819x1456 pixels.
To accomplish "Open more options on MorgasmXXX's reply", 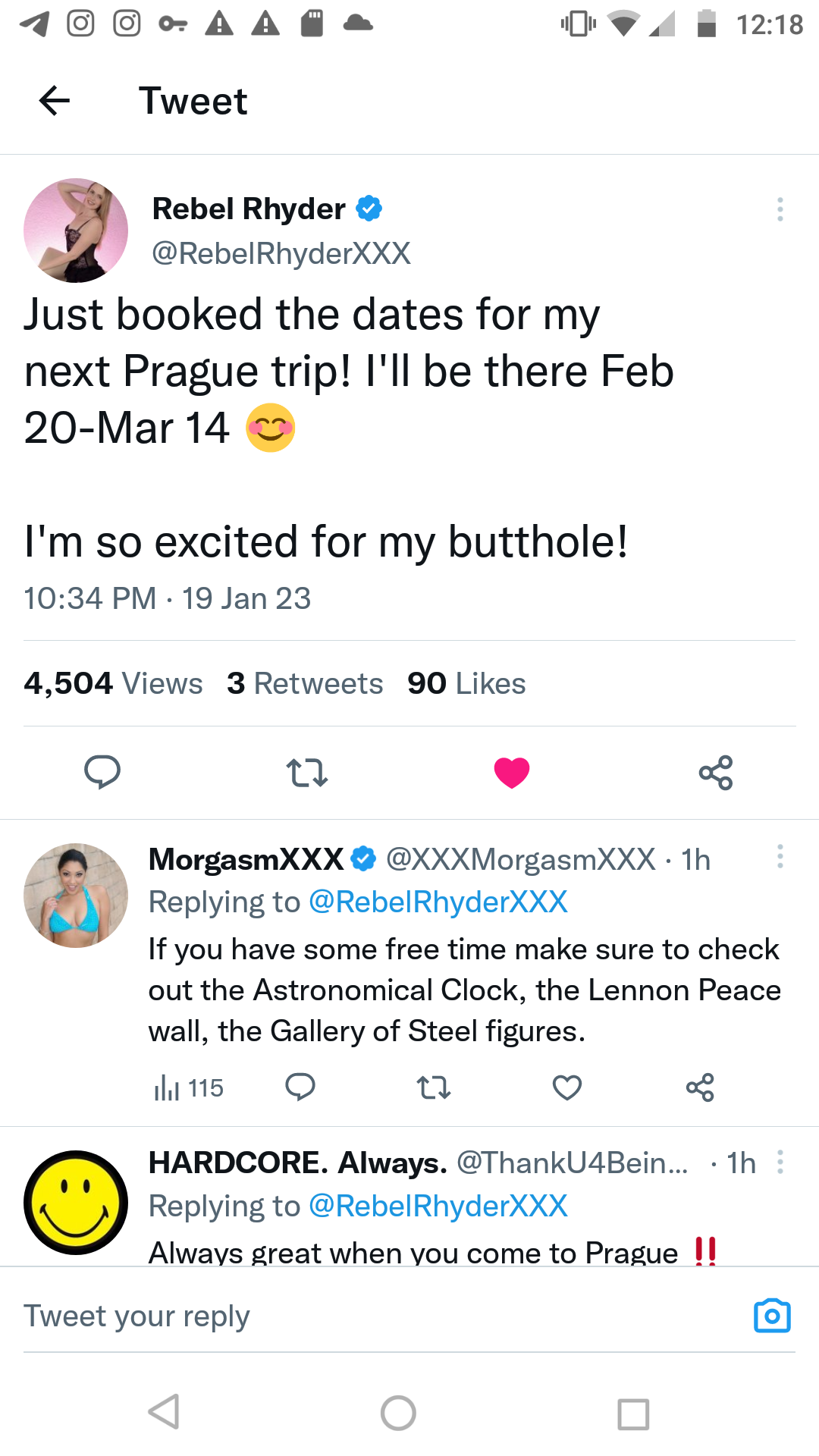I will coord(780,857).
